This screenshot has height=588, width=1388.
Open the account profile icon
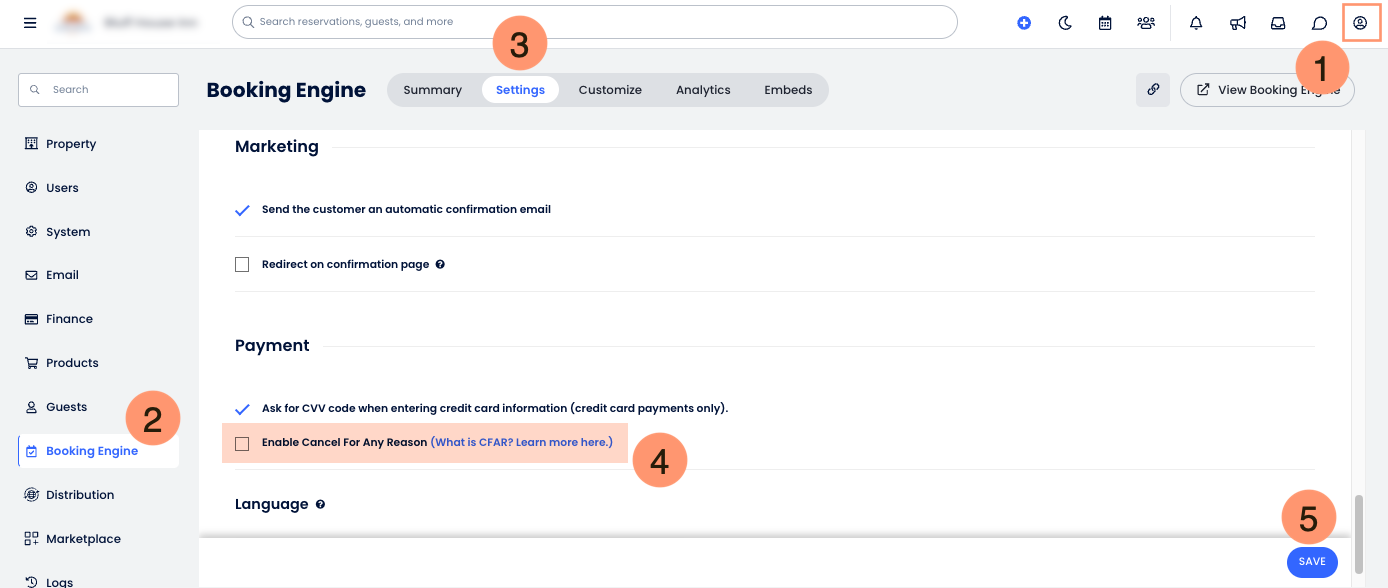point(1361,22)
